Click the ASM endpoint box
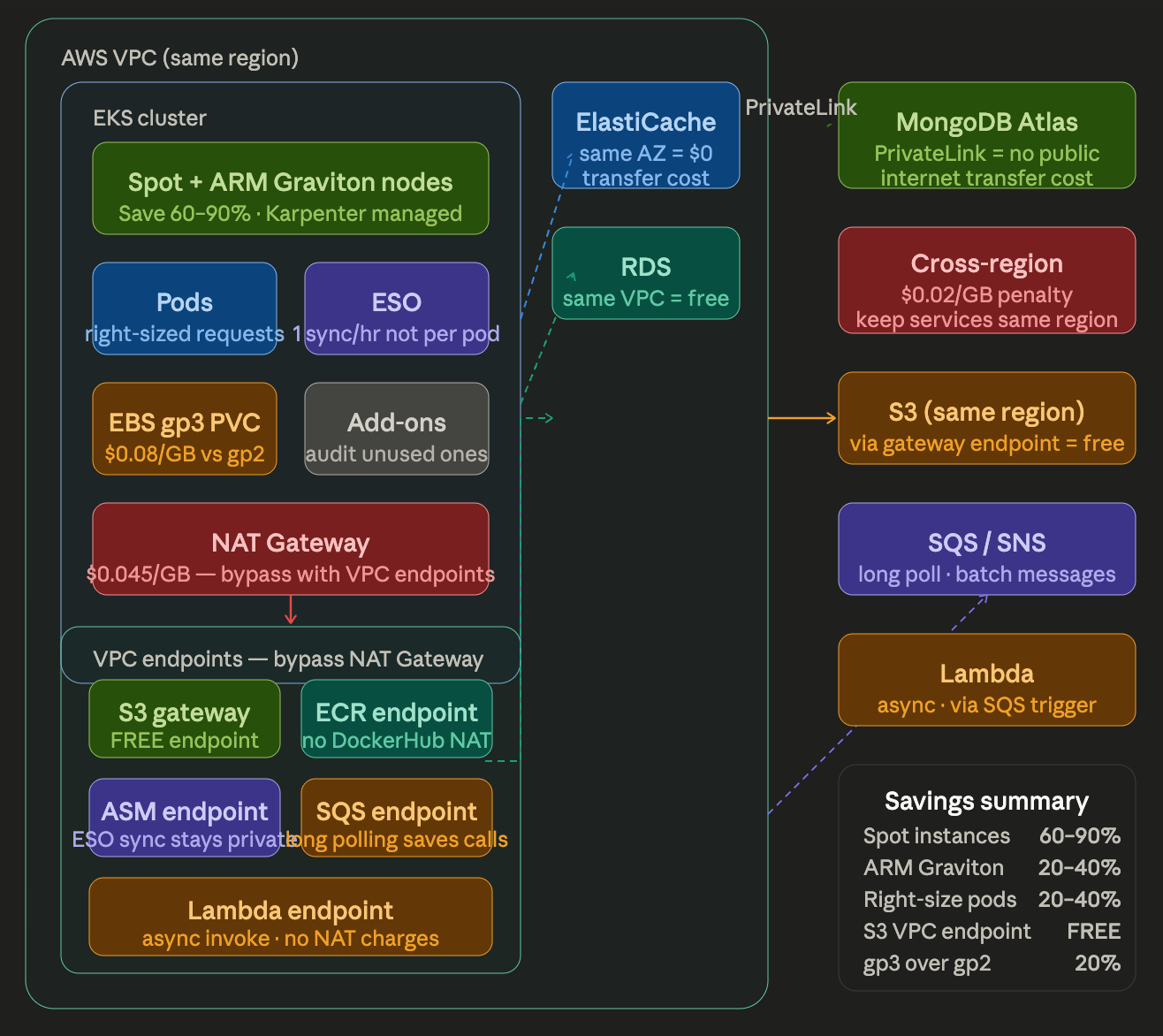The height and width of the screenshot is (1036, 1163). [x=185, y=818]
